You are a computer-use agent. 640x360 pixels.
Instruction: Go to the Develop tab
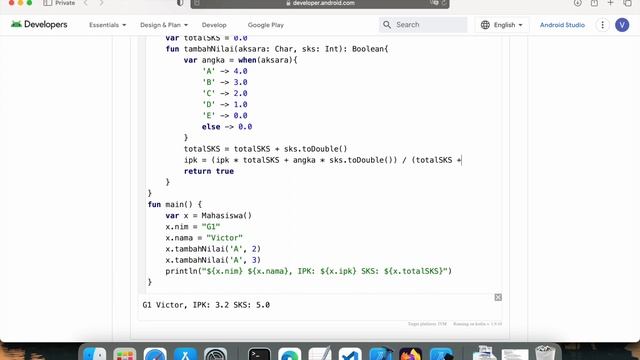point(214,25)
